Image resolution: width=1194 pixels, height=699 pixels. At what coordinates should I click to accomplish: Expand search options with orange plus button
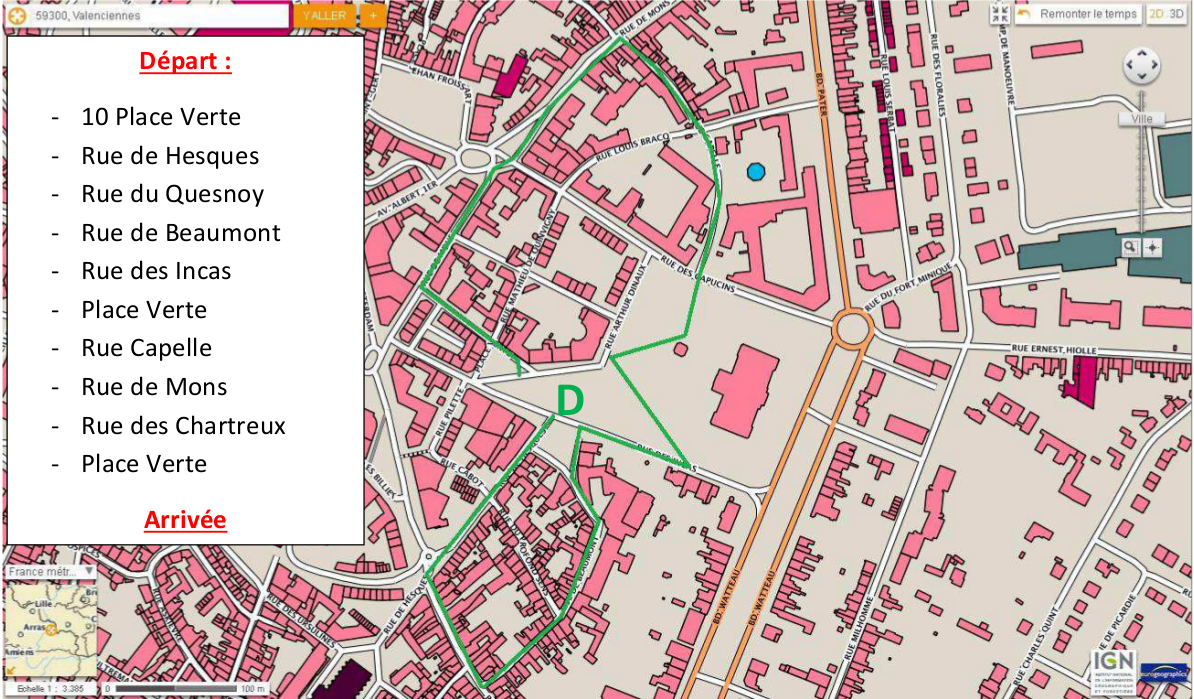[x=372, y=15]
